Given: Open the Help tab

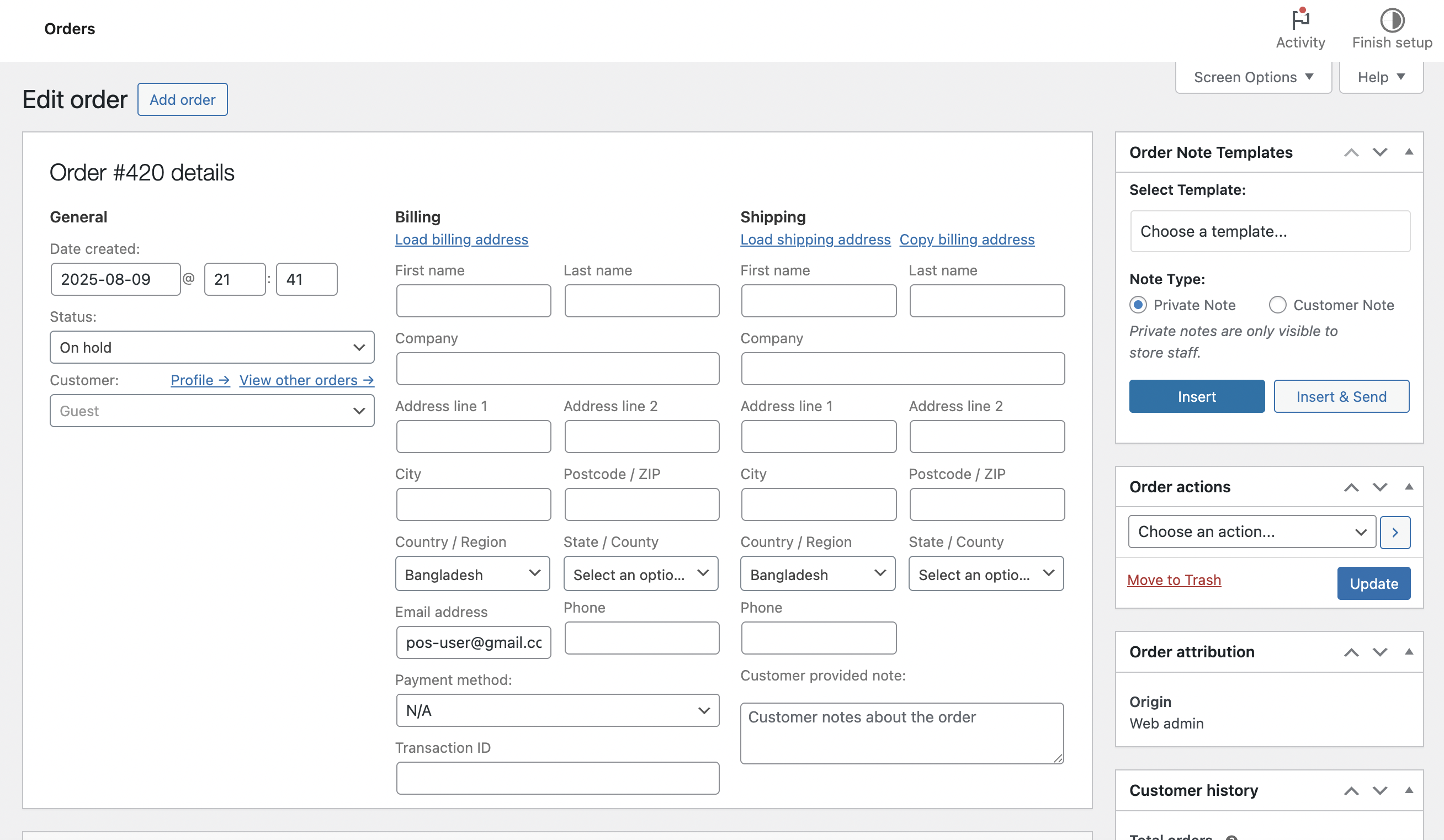Looking at the screenshot, I should (1381, 77).
